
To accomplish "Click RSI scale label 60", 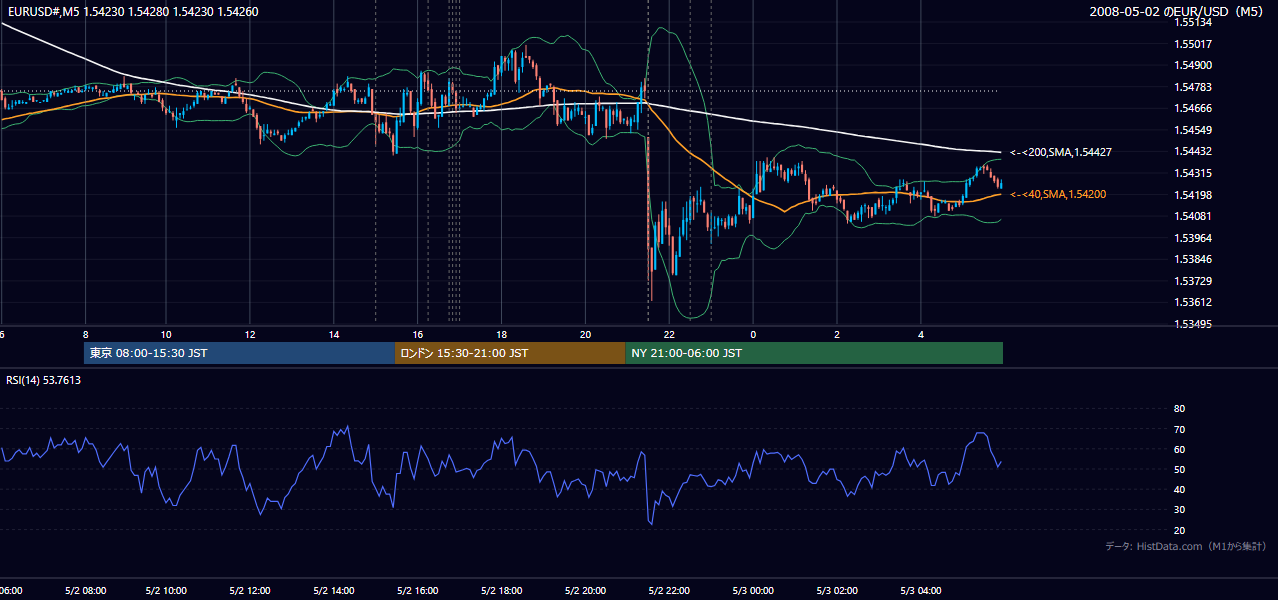I will coord(1179,449).
